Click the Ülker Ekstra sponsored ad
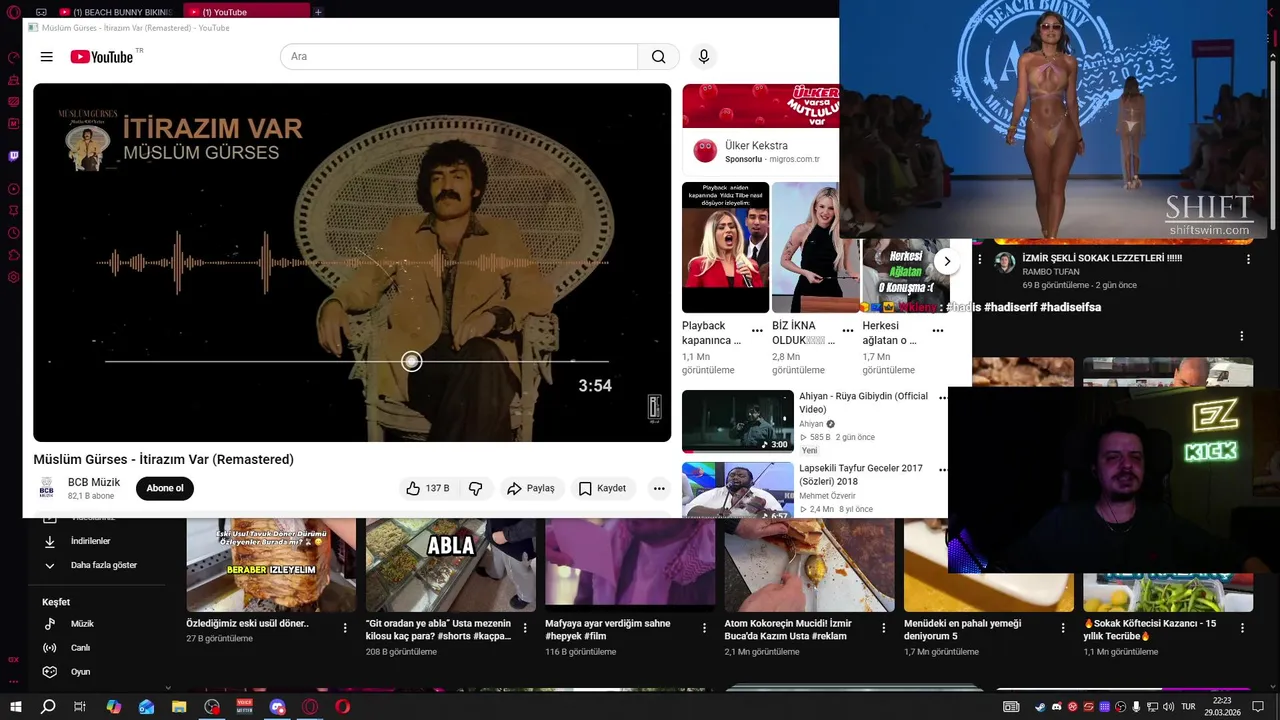The height and width of the screenshot is (720, 1280). coord(760,128)
